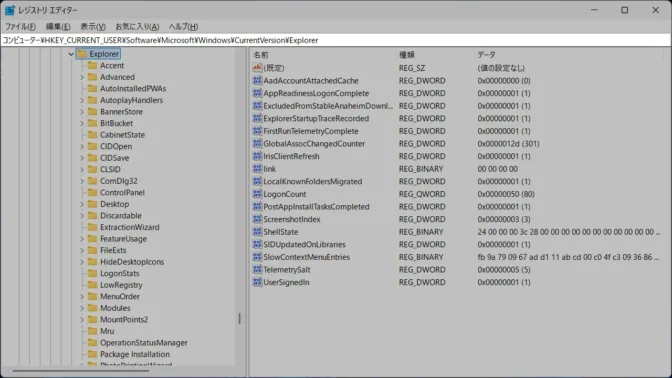672x378 pixels.
Task: Click the tree pane horizontal scrollbar
Action: point(81,371)
